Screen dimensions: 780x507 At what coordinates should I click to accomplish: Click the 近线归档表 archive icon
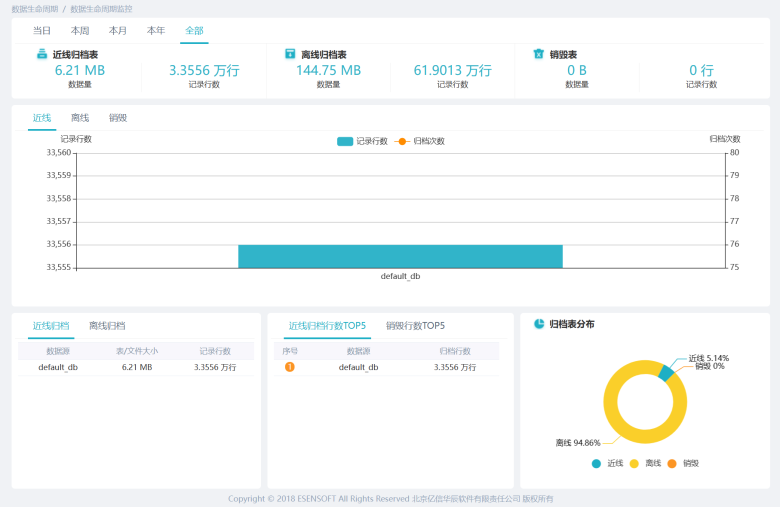(x=41, y=54)
